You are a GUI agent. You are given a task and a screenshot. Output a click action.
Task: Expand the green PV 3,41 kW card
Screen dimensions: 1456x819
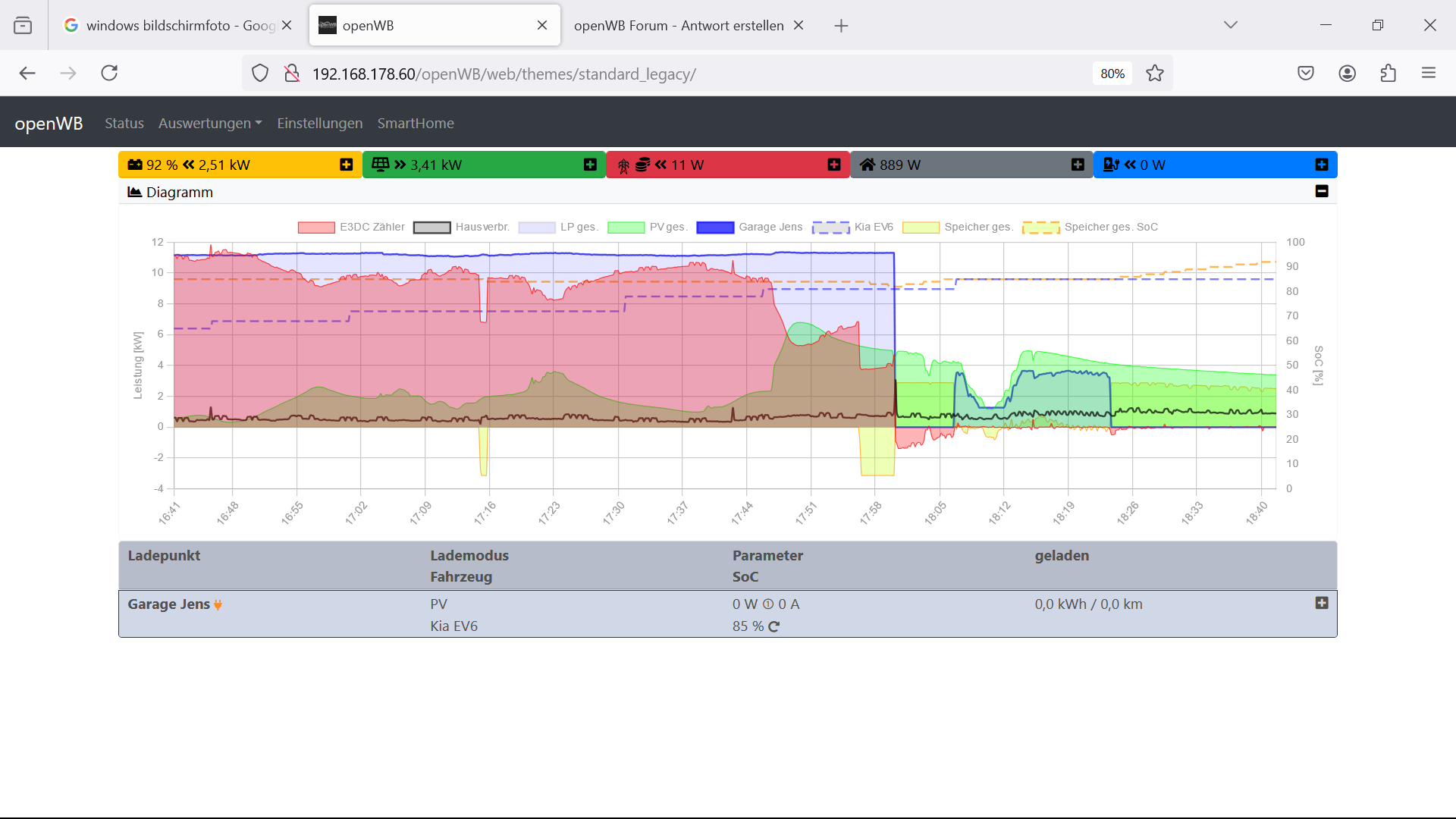[590, 165]
